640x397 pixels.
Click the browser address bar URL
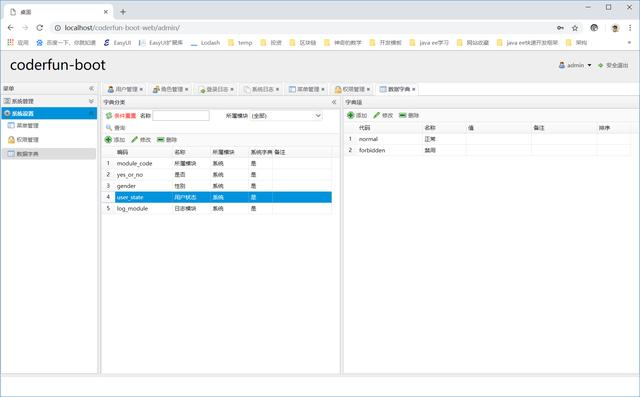point(122,28)
